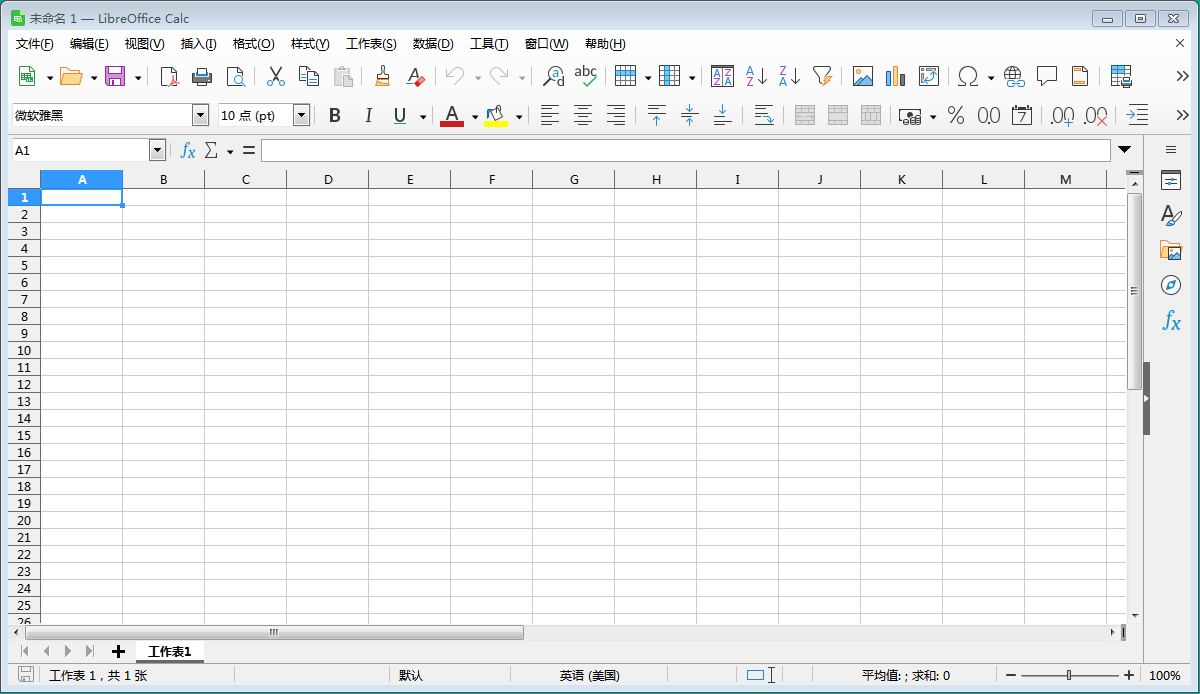The image size is (1200, 694).
Task: Toggle Bold formatting
Action: pyautogui.click(x=335, y=116)
